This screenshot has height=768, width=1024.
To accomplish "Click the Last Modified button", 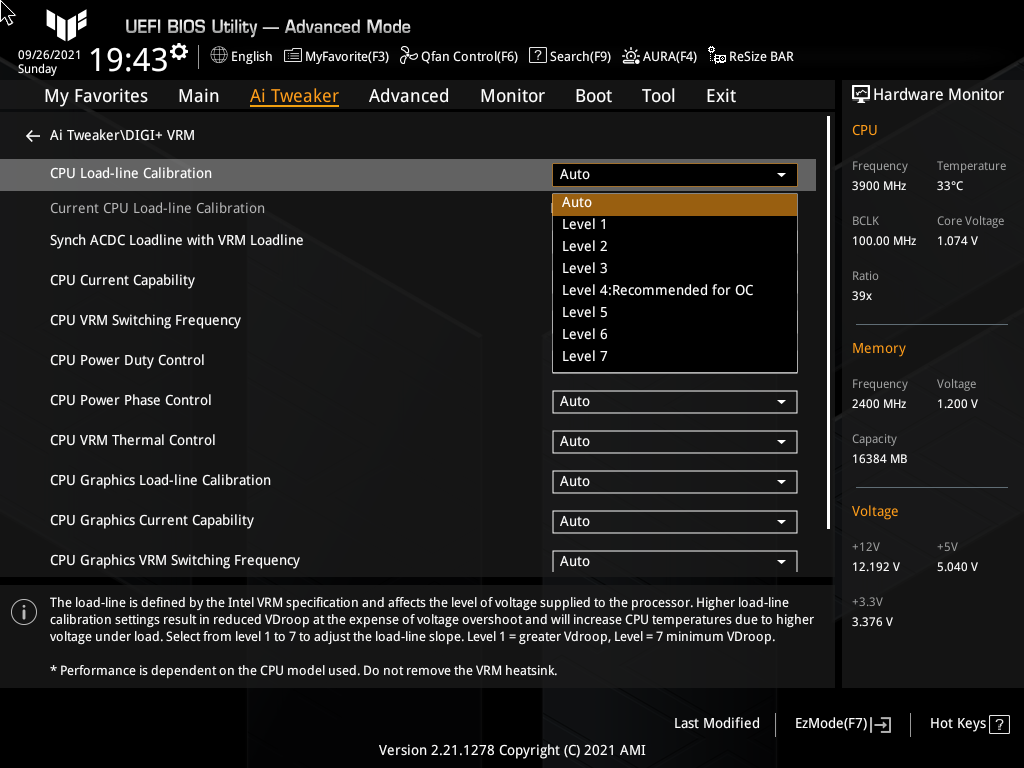I will 716,723.
